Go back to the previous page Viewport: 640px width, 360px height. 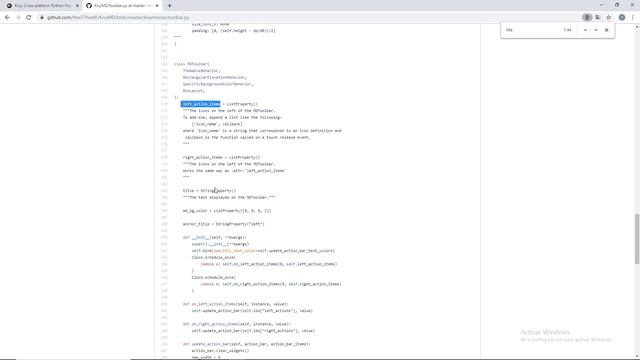[x=7, y=18]
